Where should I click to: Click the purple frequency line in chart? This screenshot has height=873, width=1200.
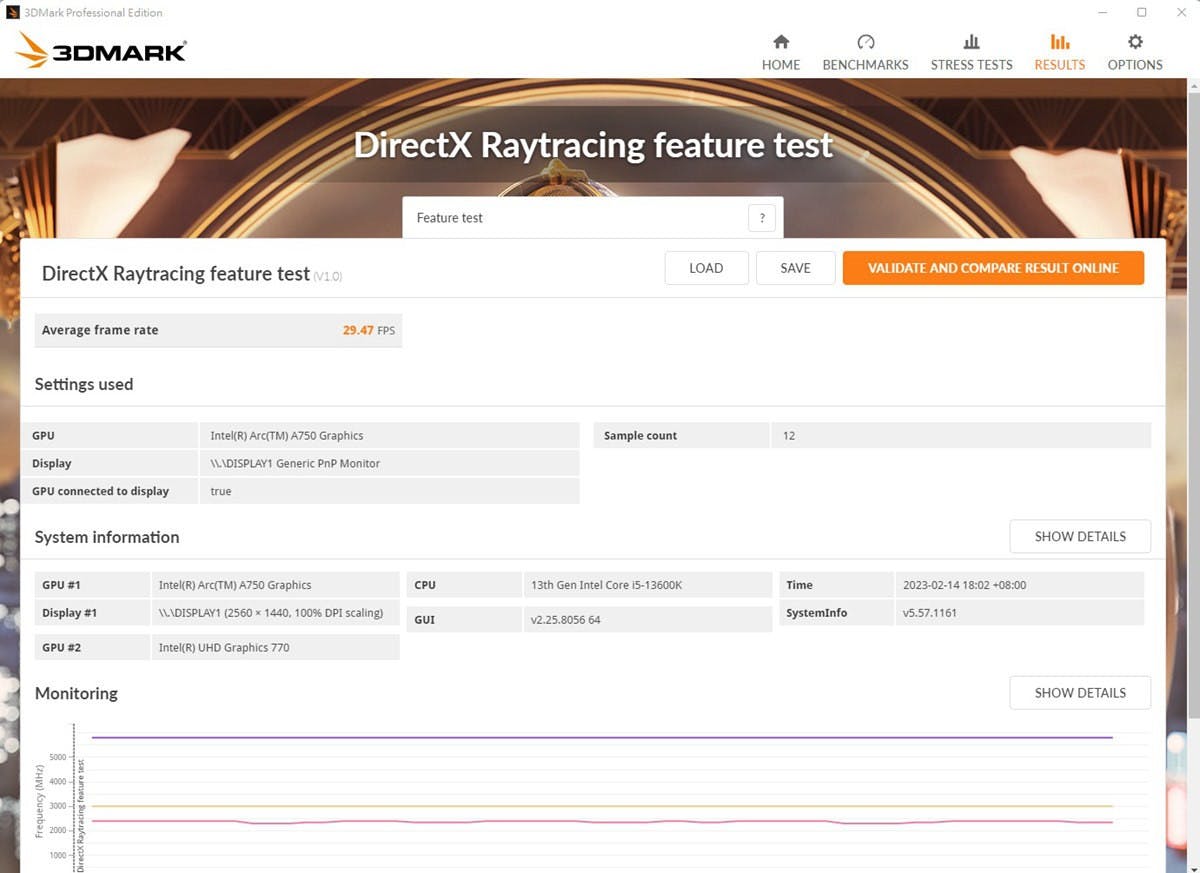(602, 738)
